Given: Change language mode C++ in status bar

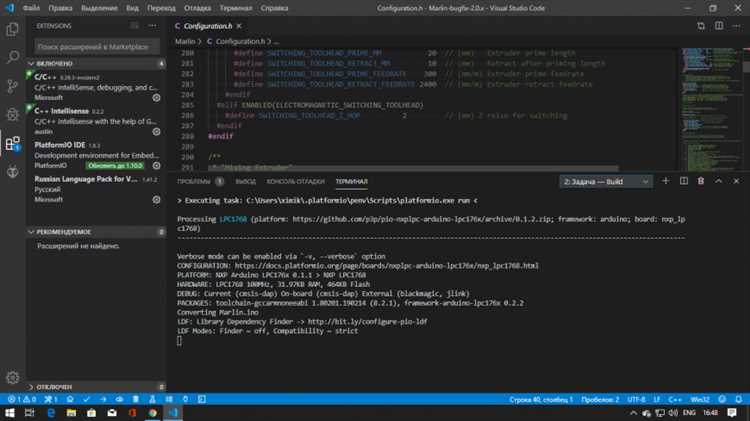Looking at the screenshot, I should [x=675, y=399].
